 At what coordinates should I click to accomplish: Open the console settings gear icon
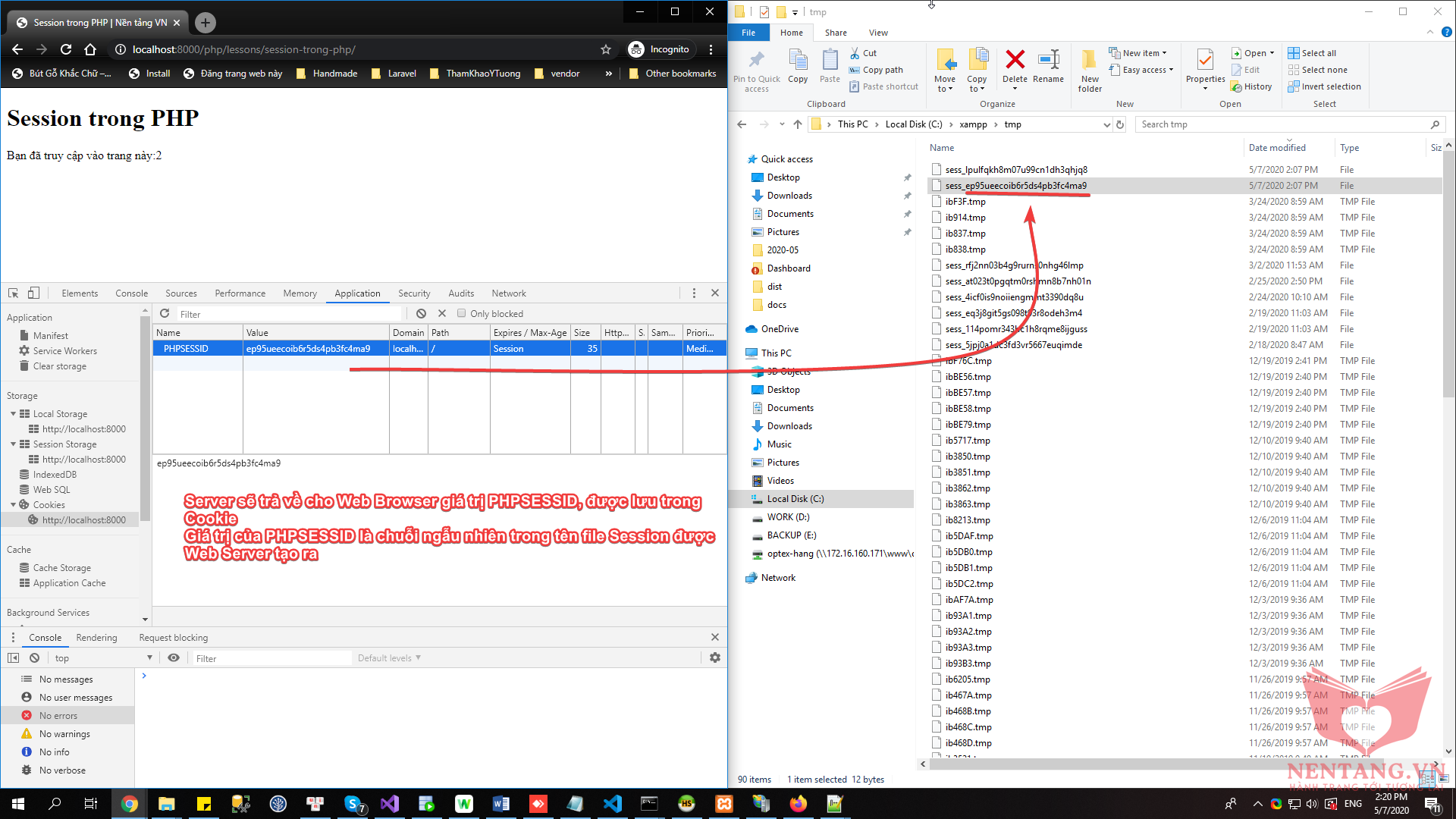[714, 657]
